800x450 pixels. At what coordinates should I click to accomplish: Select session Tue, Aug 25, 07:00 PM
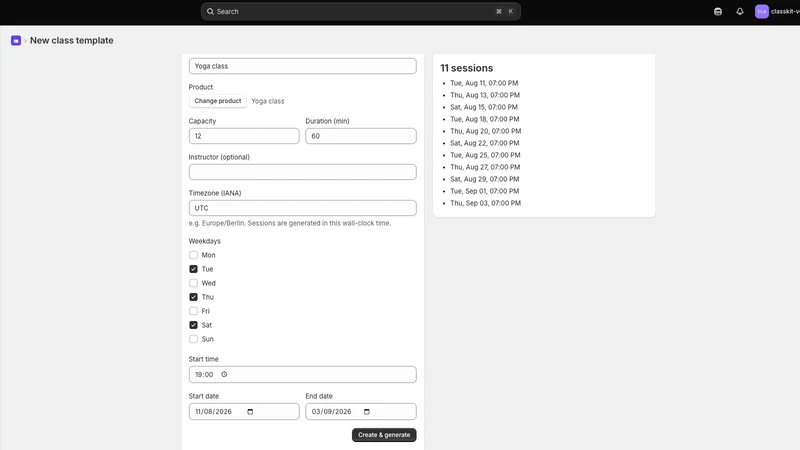coord(485,155)
